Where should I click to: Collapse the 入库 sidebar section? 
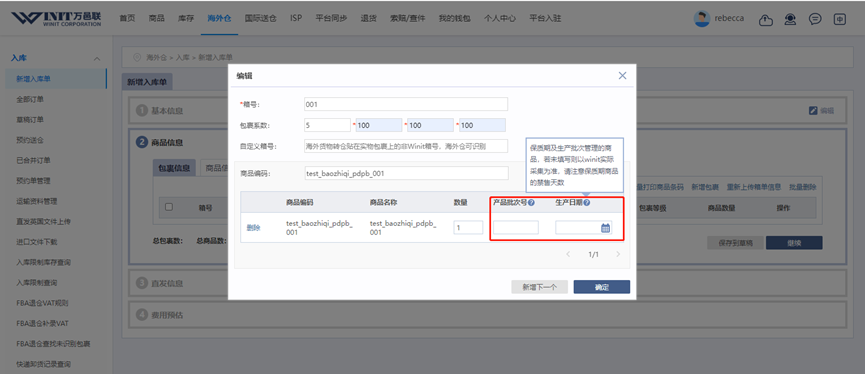[x=97, y=58]
